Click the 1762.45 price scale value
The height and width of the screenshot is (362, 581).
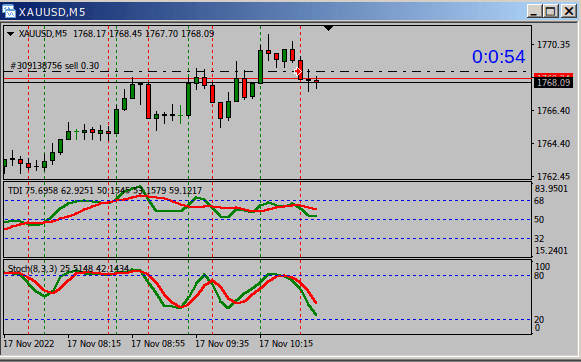click(x=554, y=176)
